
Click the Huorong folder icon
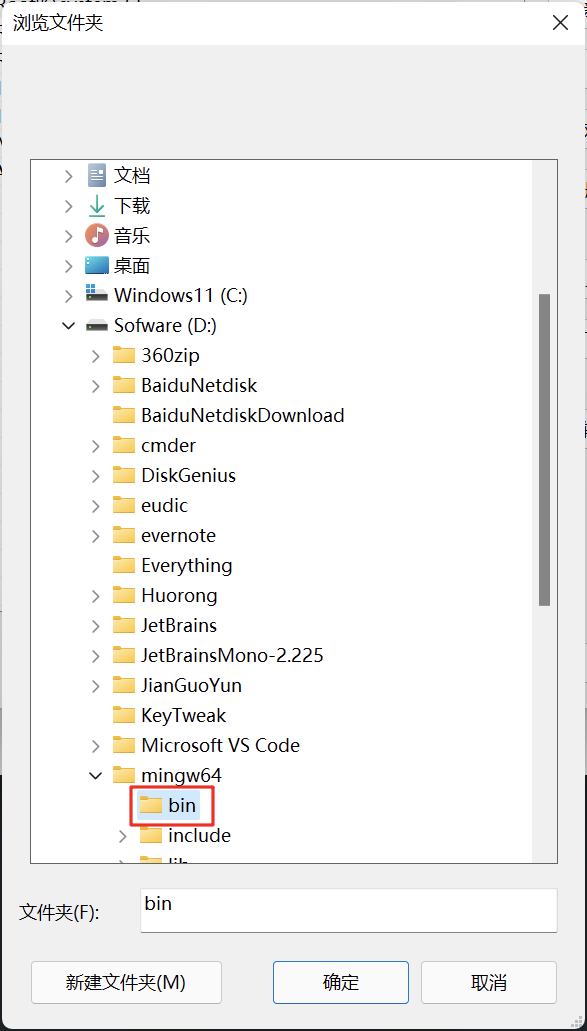[x=124, y=595]
